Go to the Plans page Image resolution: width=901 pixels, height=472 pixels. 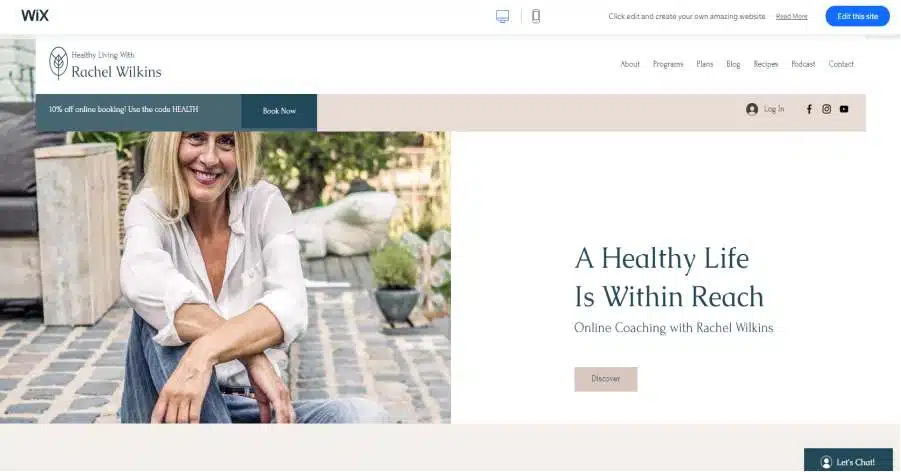tap(704, 64)
